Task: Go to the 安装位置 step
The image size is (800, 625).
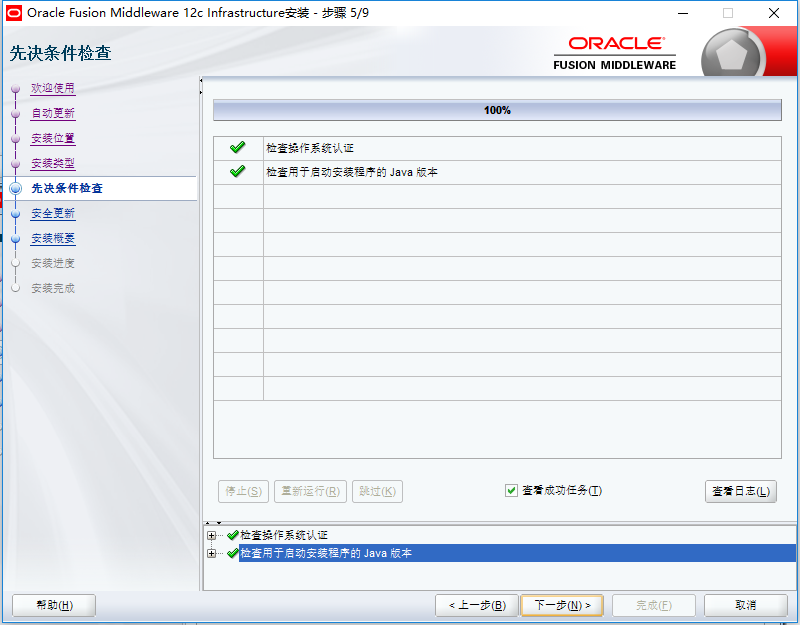Action: pos(53,138)
